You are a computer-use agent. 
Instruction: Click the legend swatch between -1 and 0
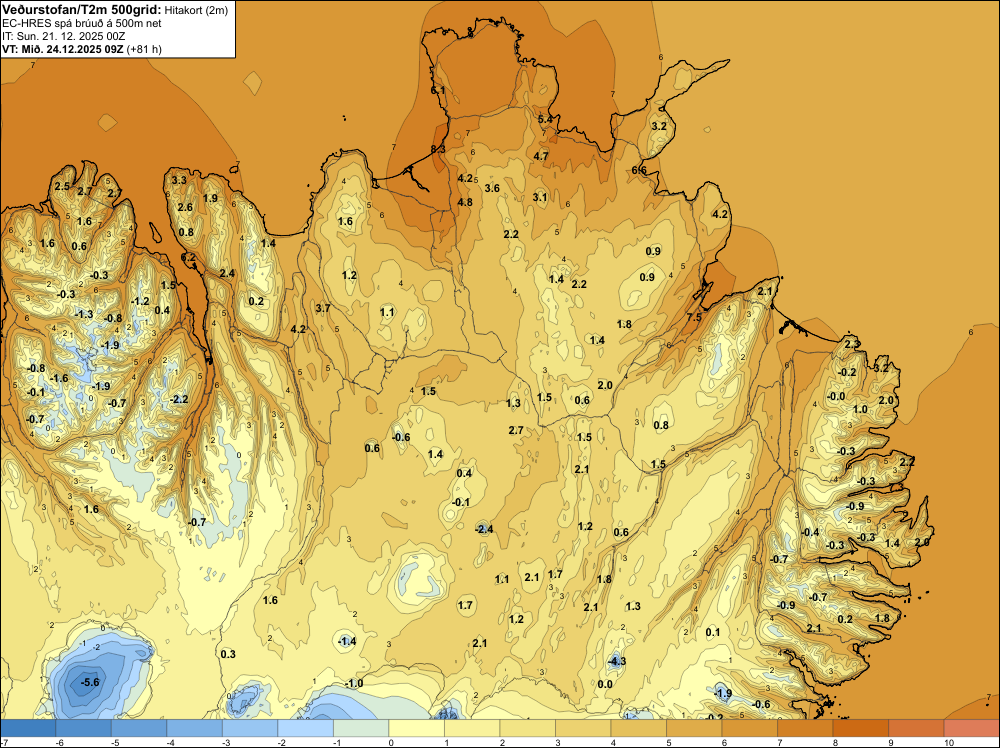pos(361,728)
